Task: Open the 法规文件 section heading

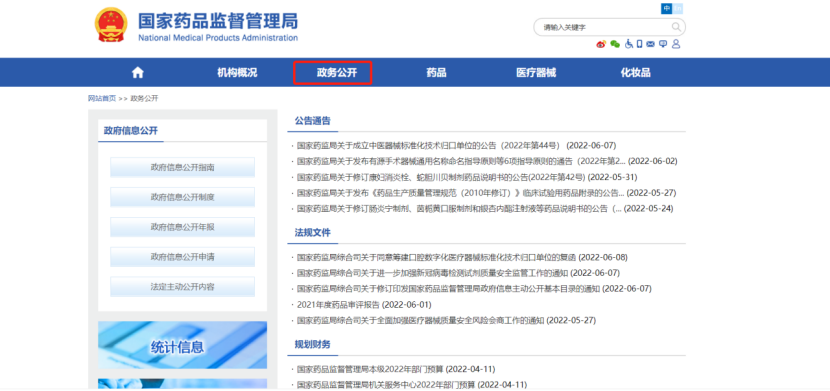Action: point(312,232)
